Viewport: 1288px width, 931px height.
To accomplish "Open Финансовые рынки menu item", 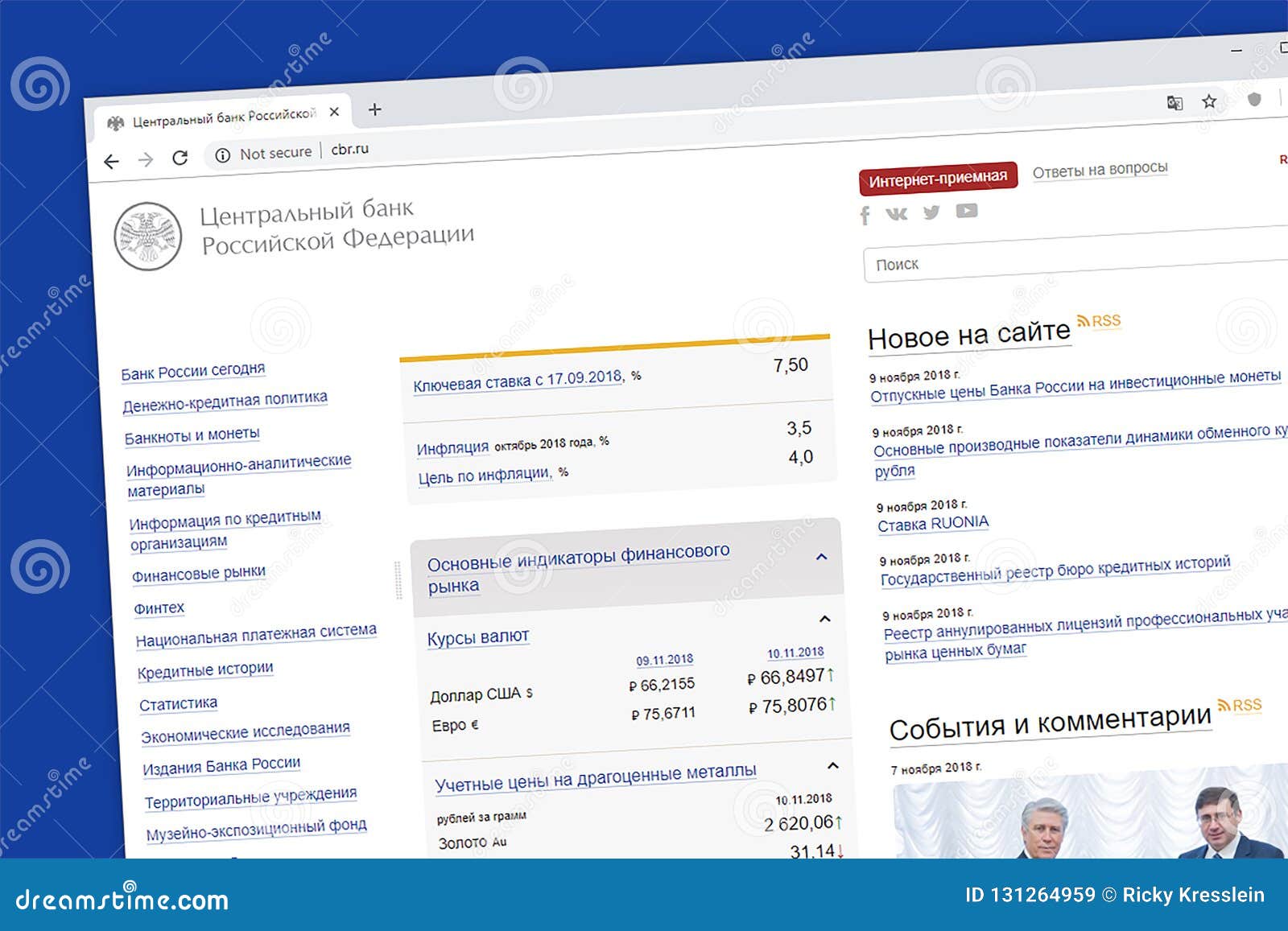I will (x=199, y=574).
